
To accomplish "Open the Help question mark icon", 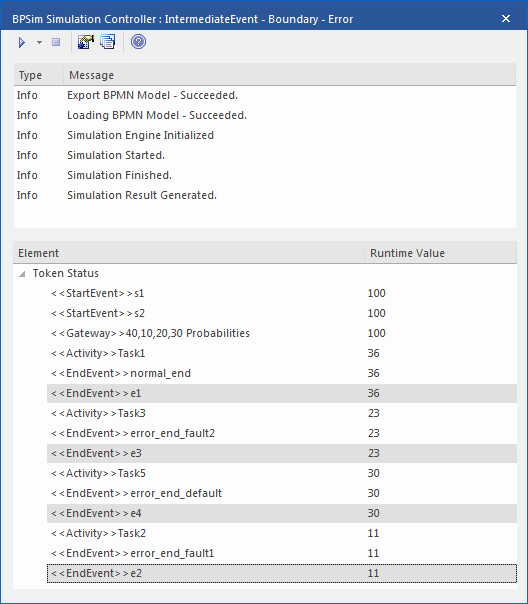I will pos(138,42).
